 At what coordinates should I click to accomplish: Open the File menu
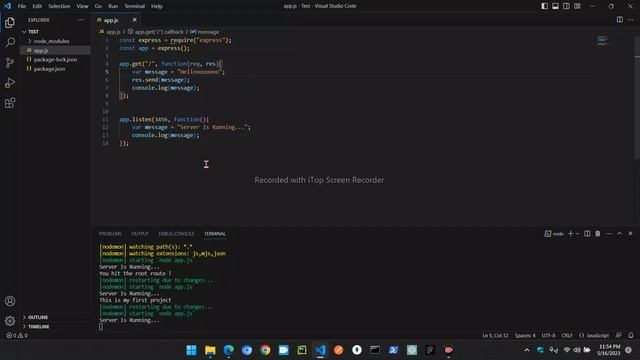22,6
